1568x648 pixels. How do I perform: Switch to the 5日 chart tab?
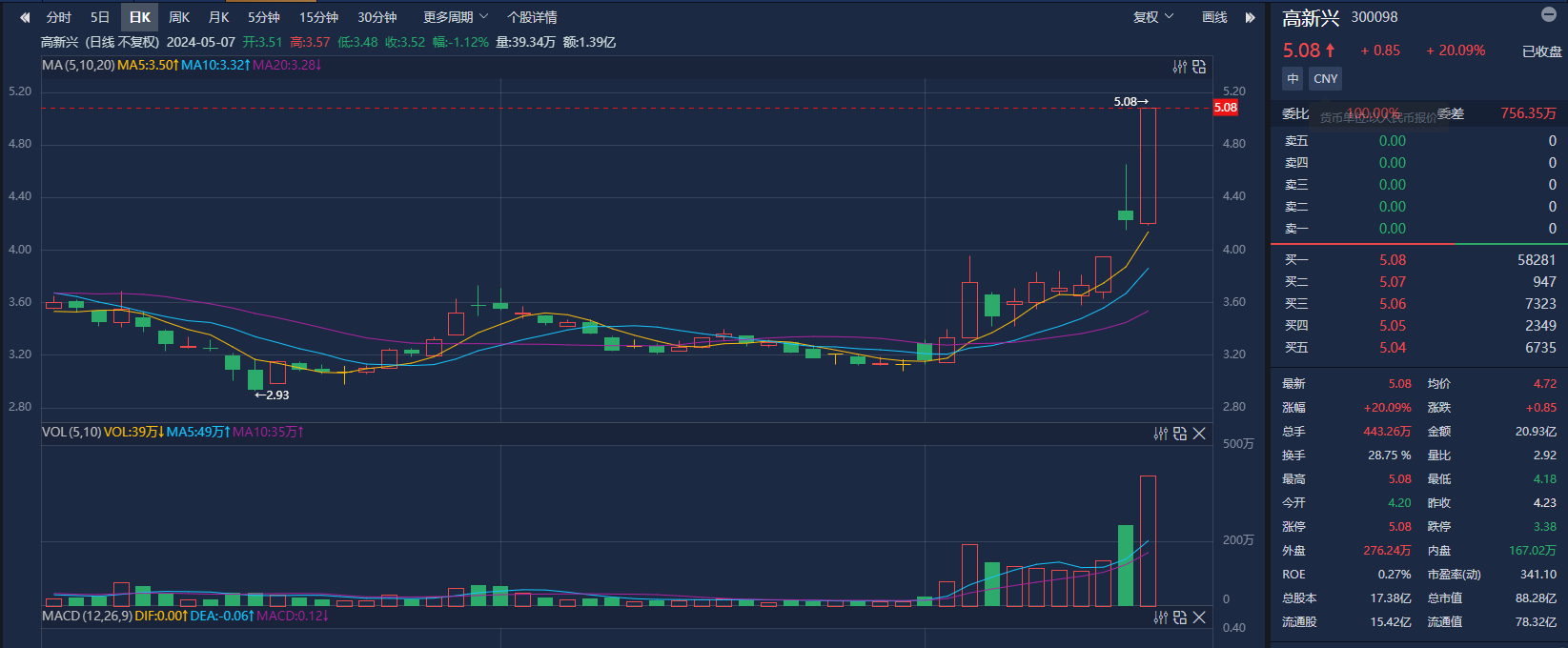(100, 17)
